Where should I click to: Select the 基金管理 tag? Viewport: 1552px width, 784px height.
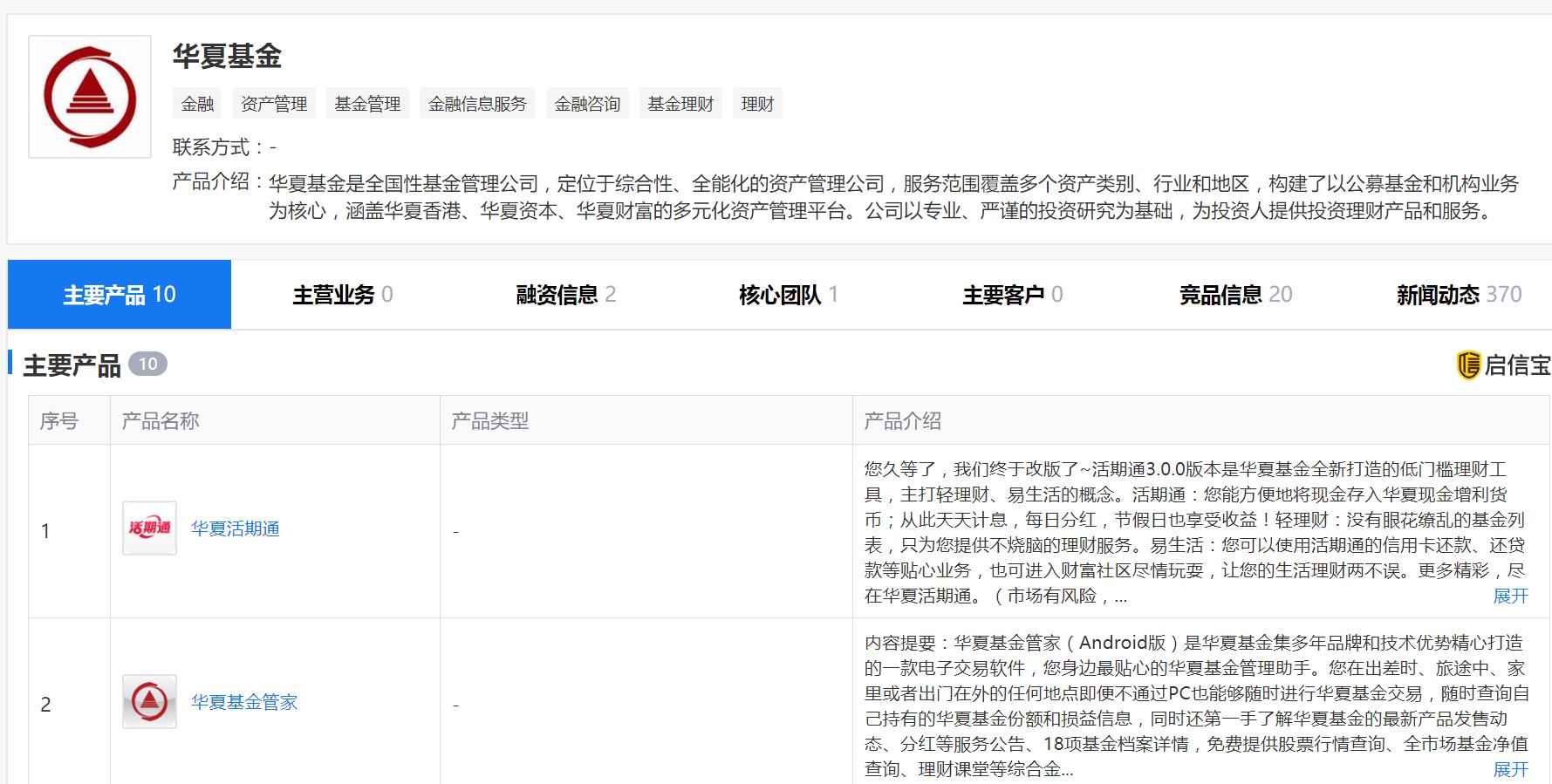367,104
